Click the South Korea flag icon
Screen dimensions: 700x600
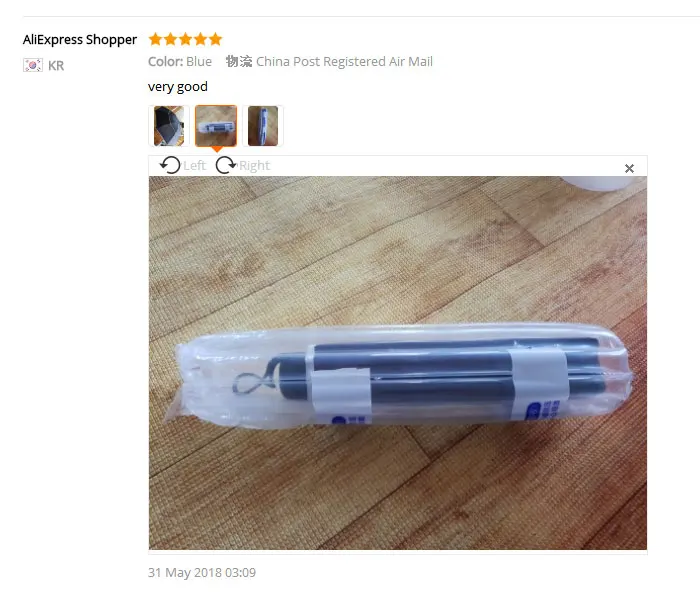(x=33, y=65)
